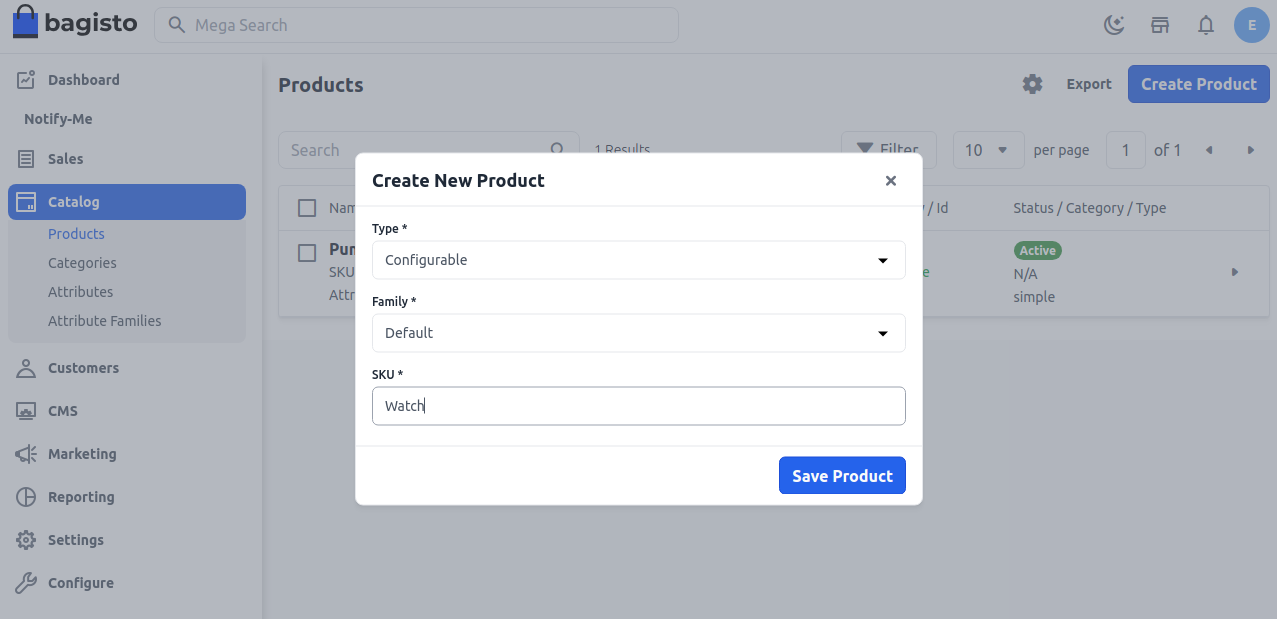1277x619 pixels.
Task: Expand the Type dropdown showing Configurable
Action: [x=638, y=260]
